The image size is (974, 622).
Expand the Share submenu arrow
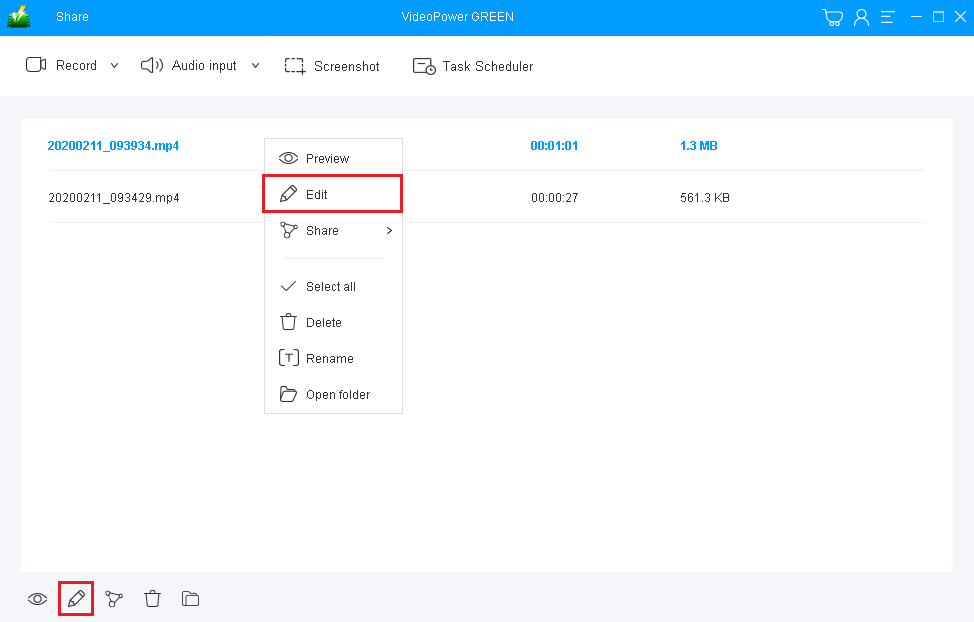click(389, 231)
